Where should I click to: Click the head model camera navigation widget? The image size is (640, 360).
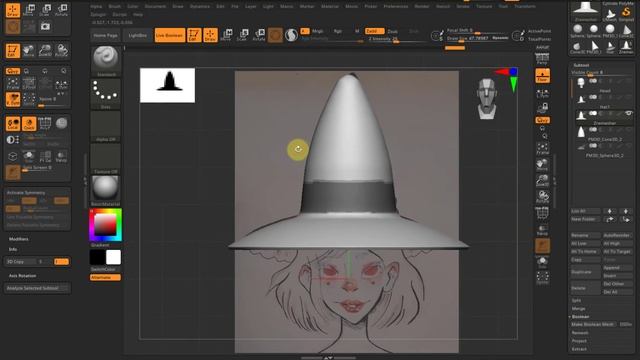487,99
